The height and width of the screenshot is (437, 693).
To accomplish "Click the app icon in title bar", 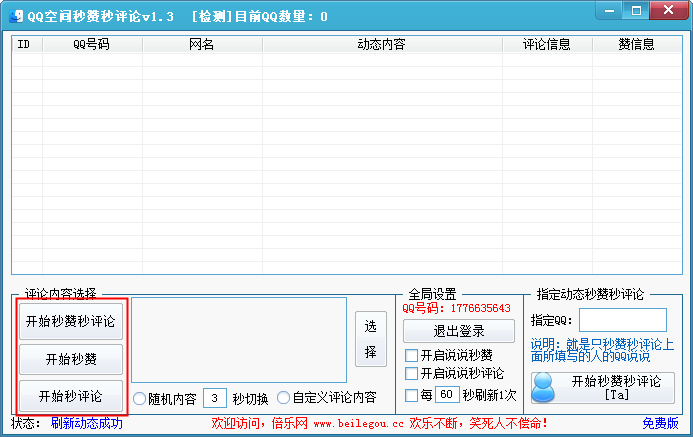I will pos(16,16).
